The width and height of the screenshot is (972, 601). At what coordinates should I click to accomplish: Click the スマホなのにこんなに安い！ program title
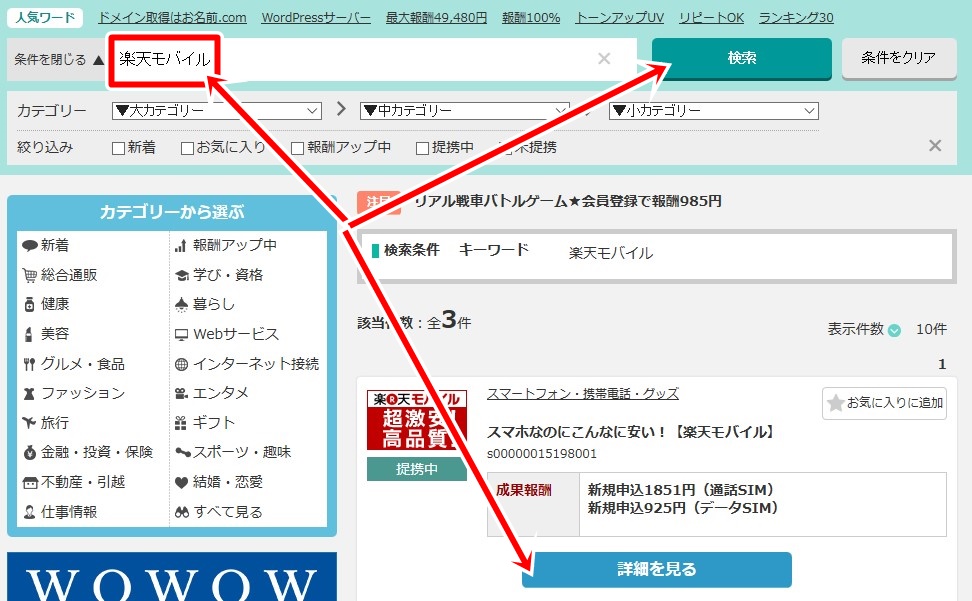pos(630,432)
